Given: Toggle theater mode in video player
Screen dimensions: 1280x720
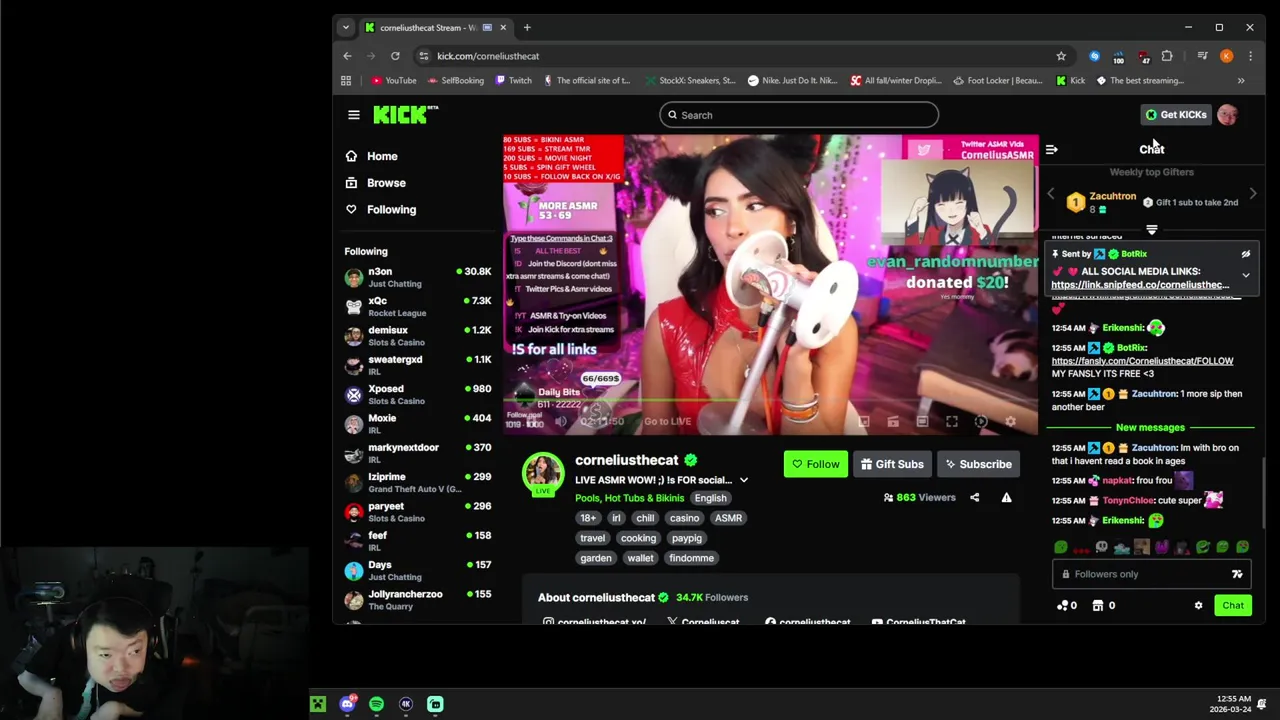Looking at the screenshot, I should 922,421.
